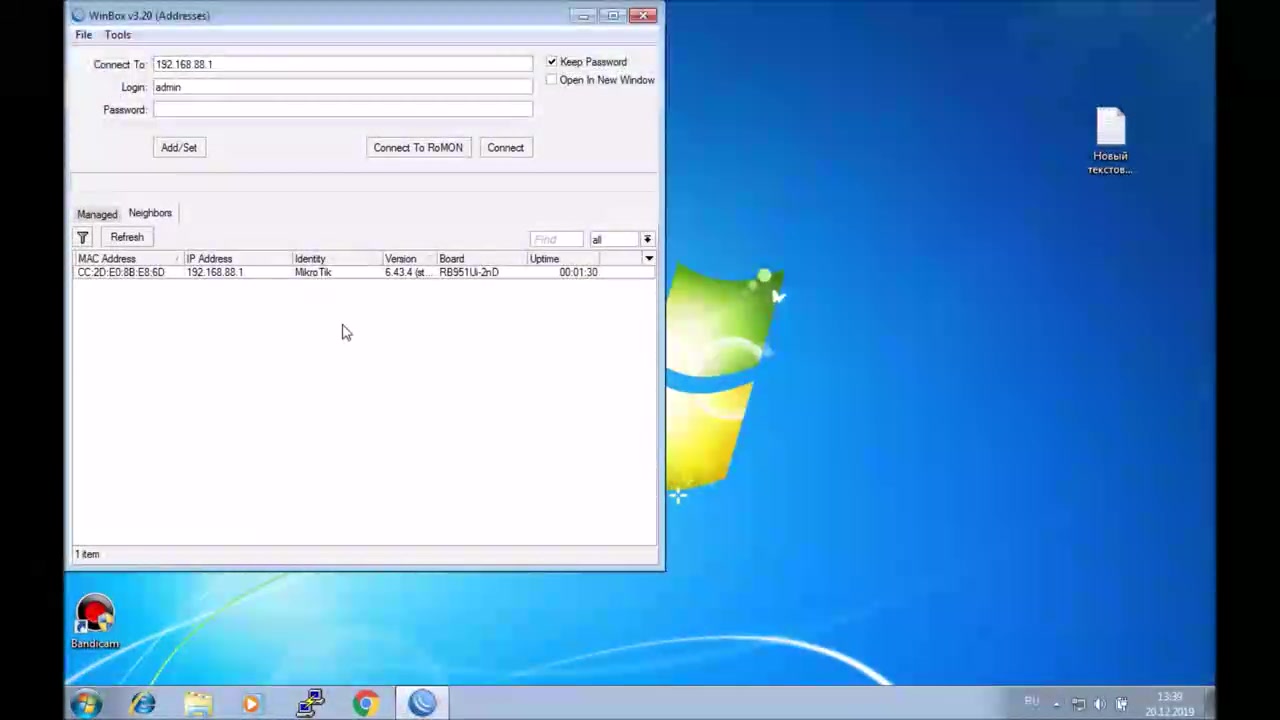Open the Windows Start menu orb

pos(87,704)
